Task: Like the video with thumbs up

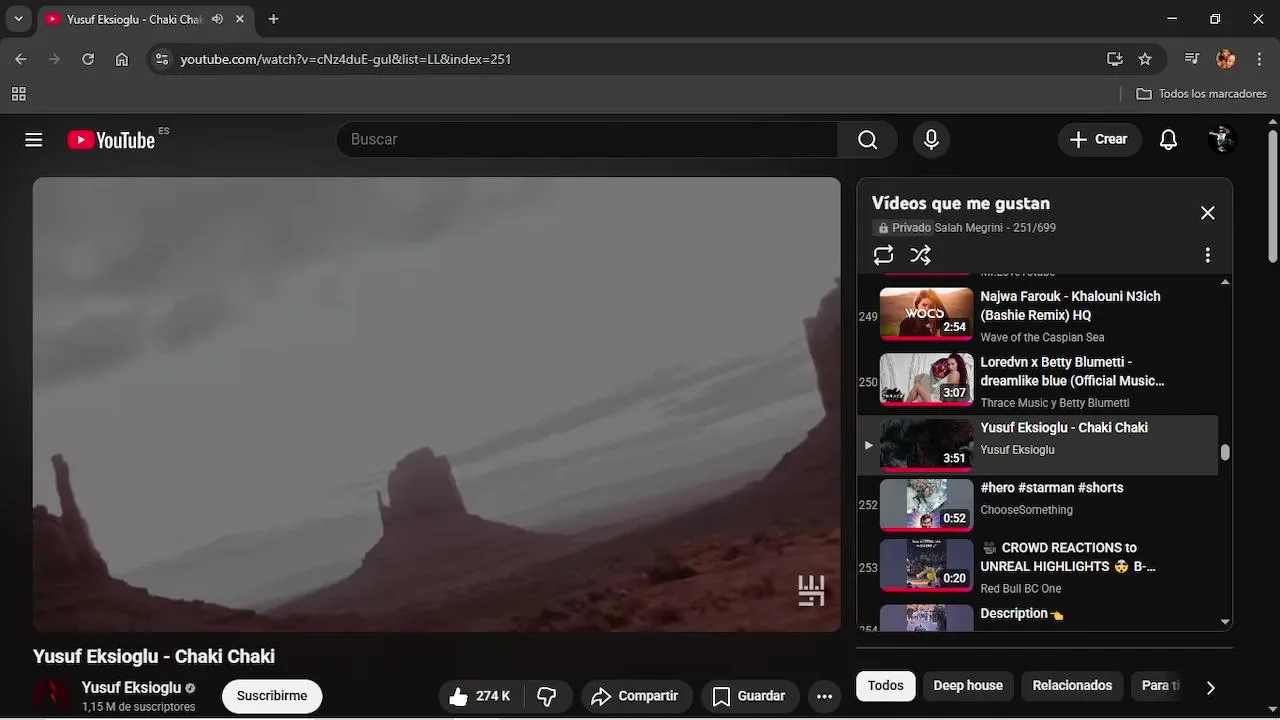Action: pyautogui.click(x=480, y=696)
